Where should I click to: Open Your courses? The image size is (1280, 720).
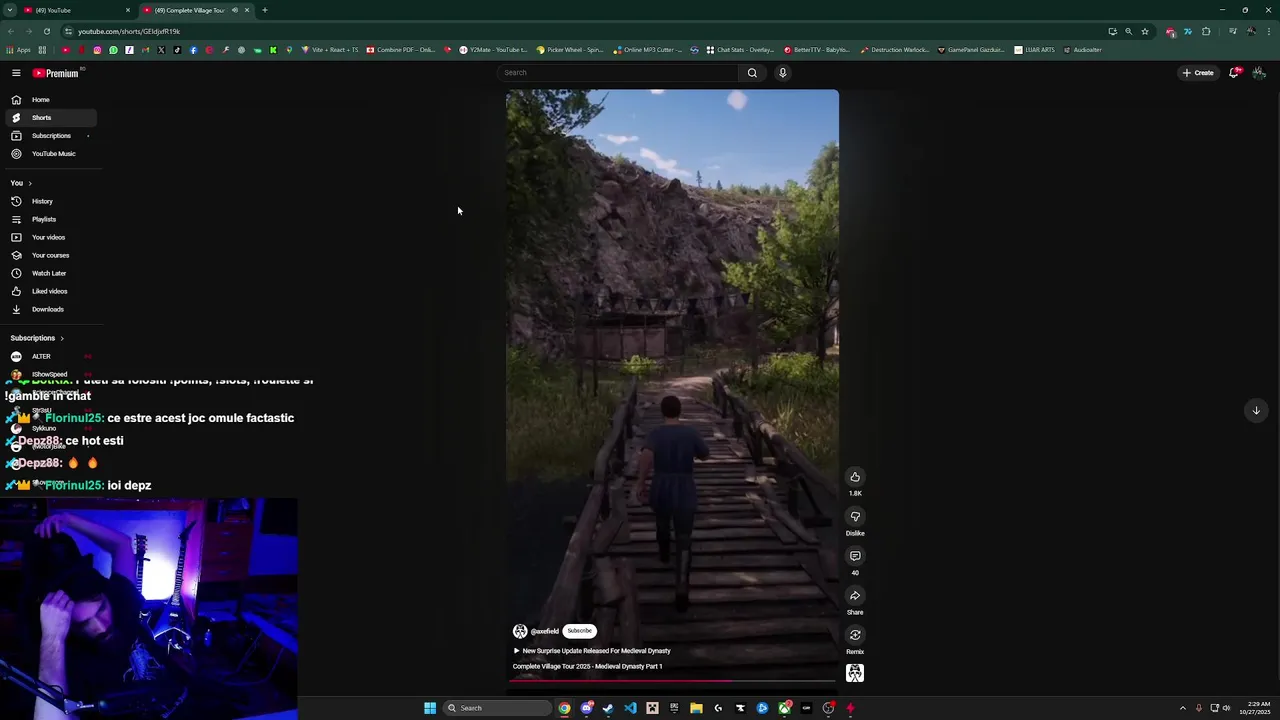tap(50, 255)
